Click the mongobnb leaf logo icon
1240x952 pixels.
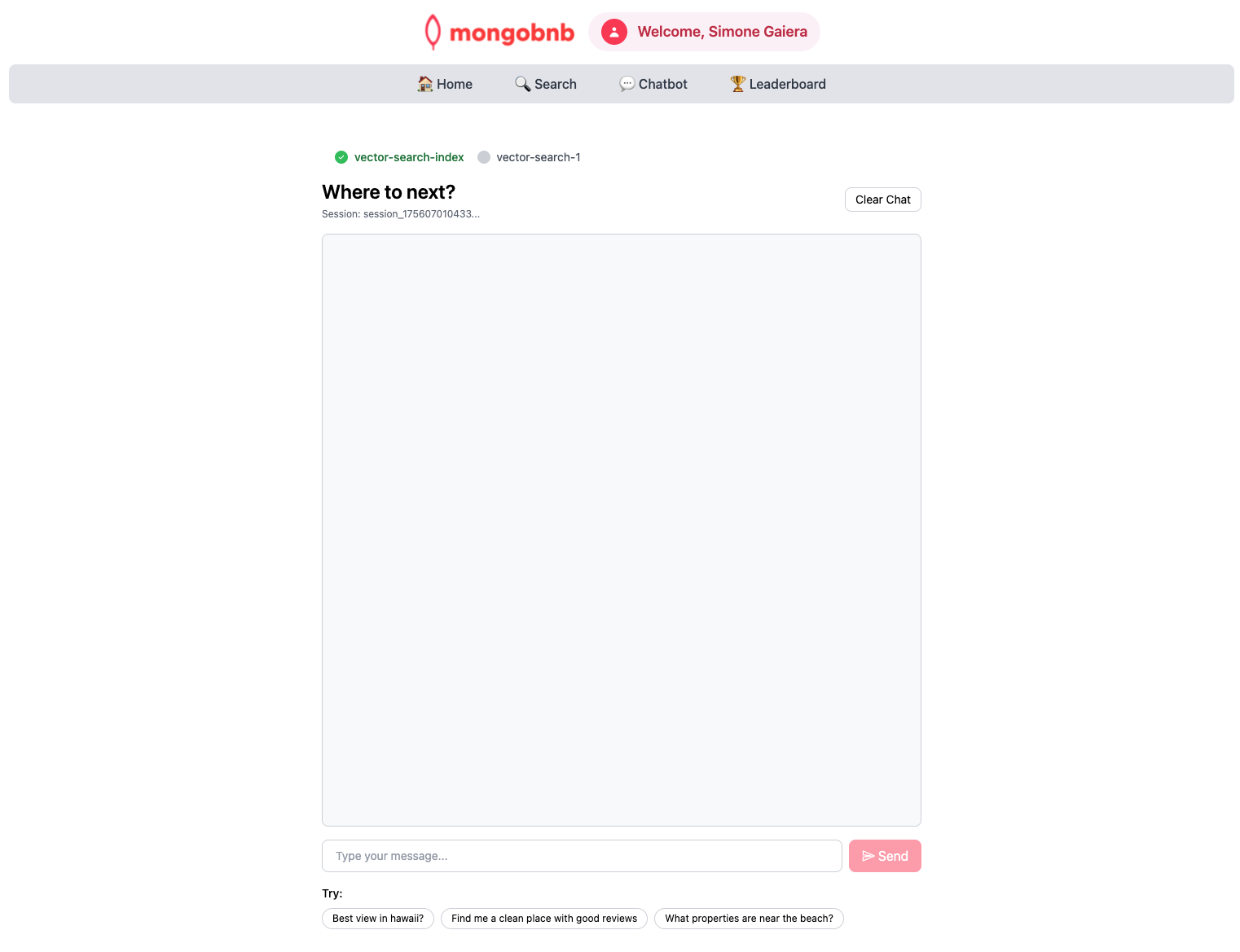tap(433, 32)
